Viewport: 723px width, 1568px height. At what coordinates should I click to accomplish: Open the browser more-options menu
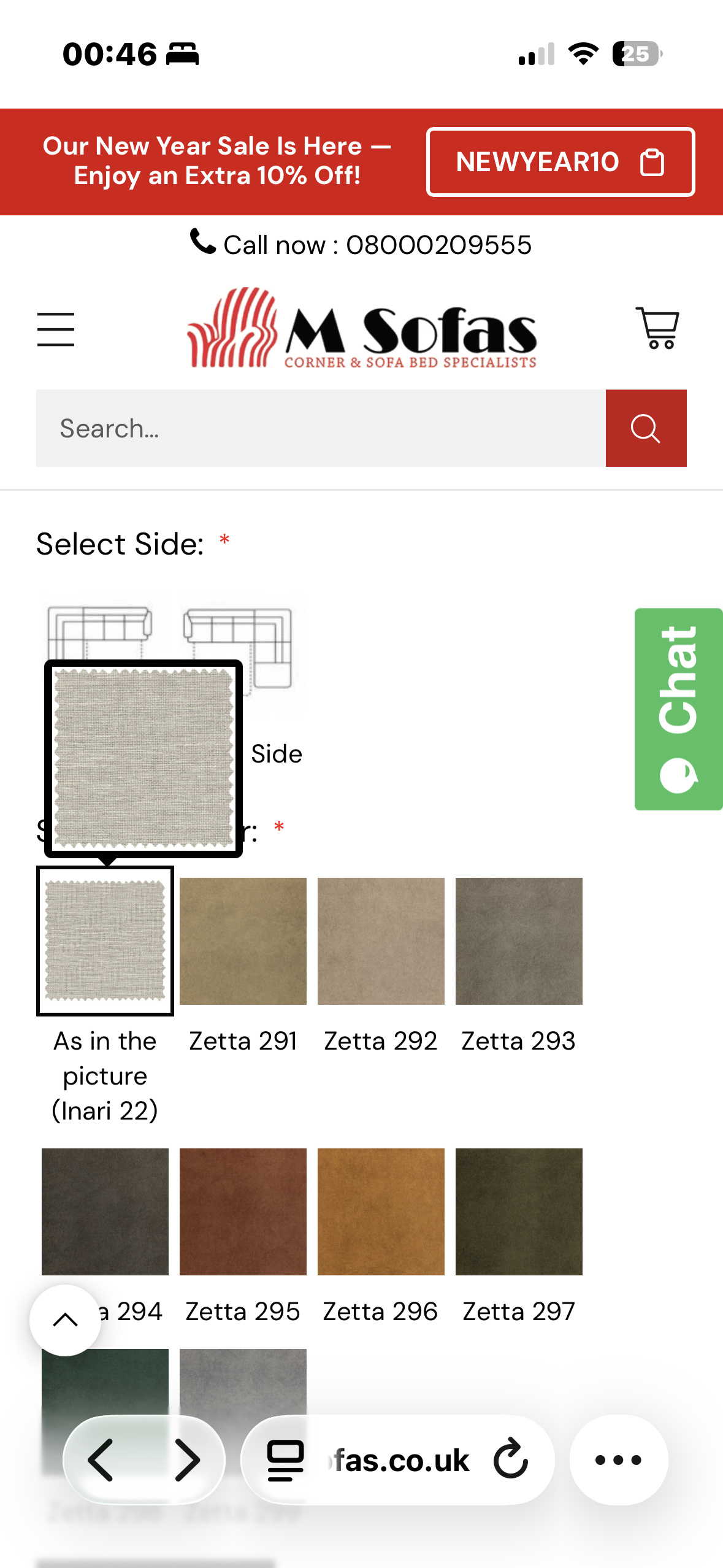point(618,1460)
